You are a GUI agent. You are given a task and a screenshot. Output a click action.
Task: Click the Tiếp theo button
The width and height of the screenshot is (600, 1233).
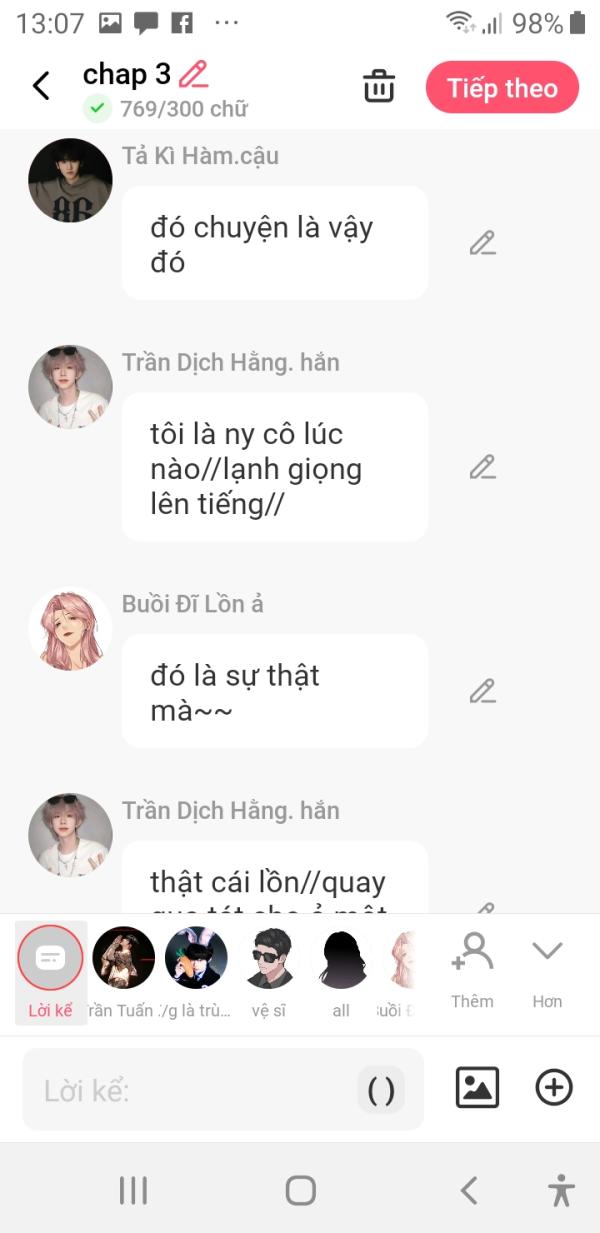(x=502, y=87)
